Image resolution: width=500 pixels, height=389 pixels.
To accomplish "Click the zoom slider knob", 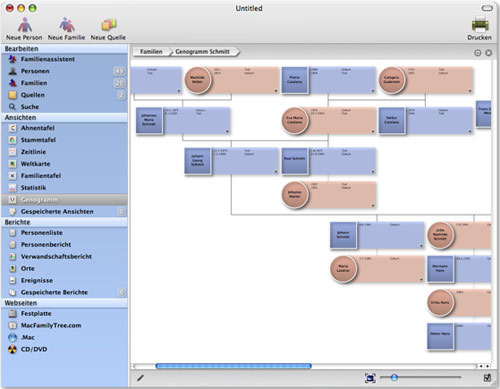I will tap(394, 377).
